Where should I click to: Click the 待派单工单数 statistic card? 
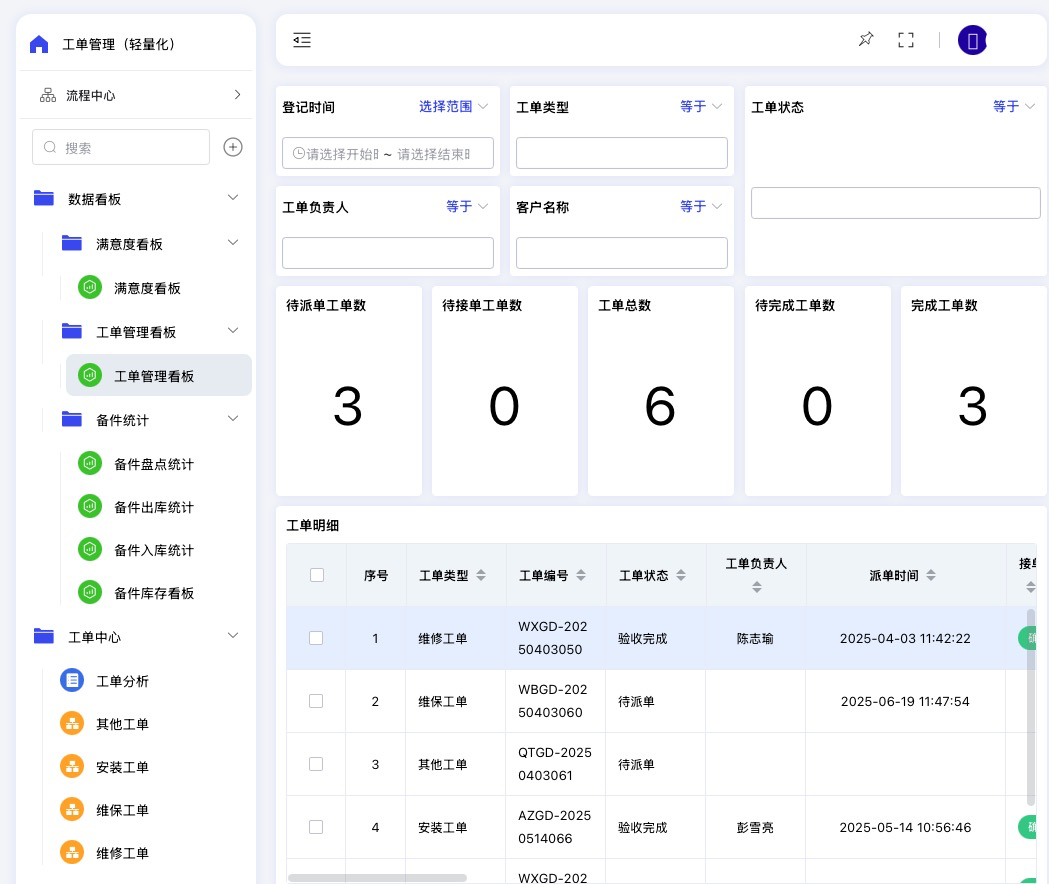coord(348,391)
